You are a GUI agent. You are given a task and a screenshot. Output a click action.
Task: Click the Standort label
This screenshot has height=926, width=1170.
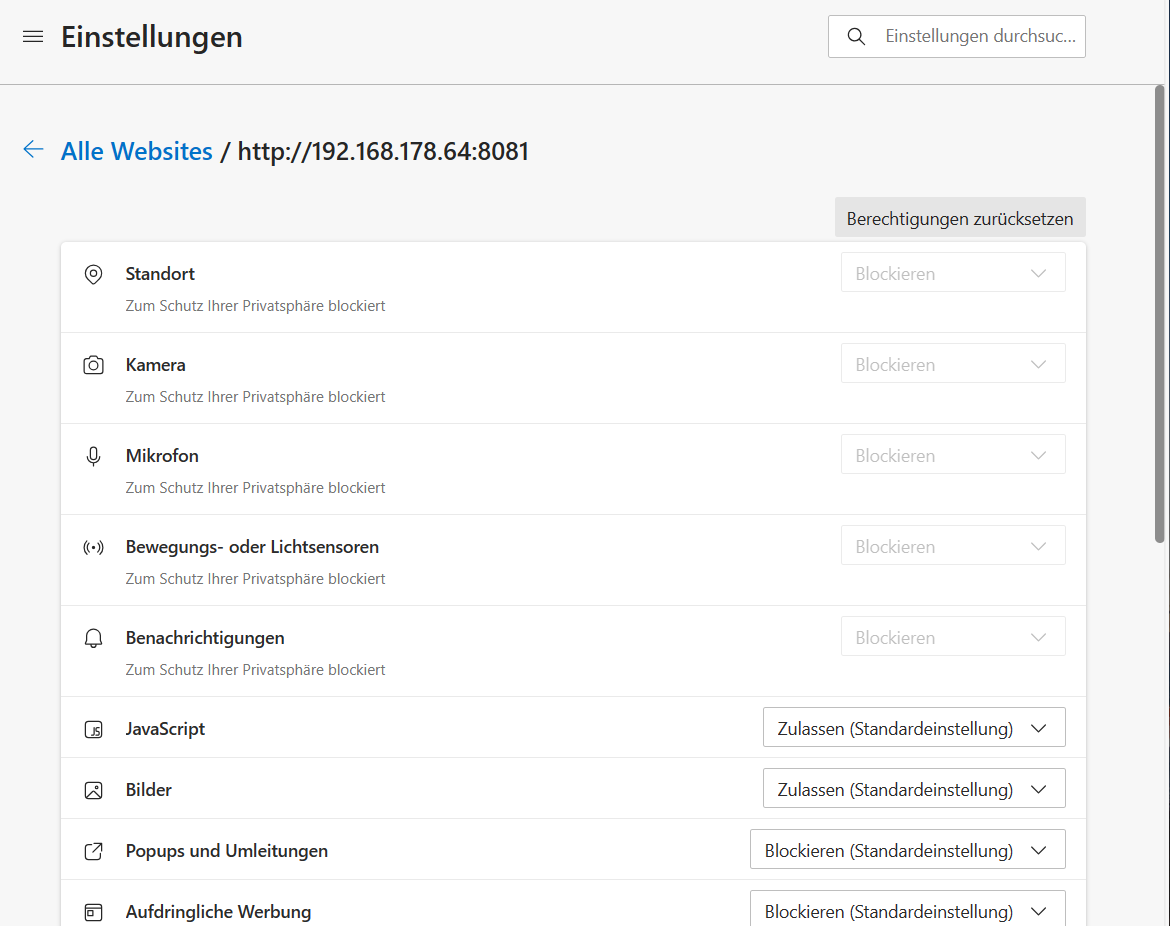point(160,274)
